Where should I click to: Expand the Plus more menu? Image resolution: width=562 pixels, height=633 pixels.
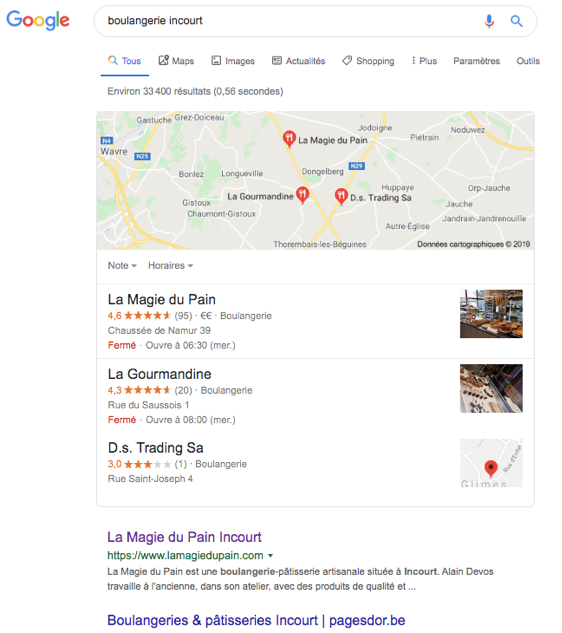pyautogui.click(x=424, y=61)
